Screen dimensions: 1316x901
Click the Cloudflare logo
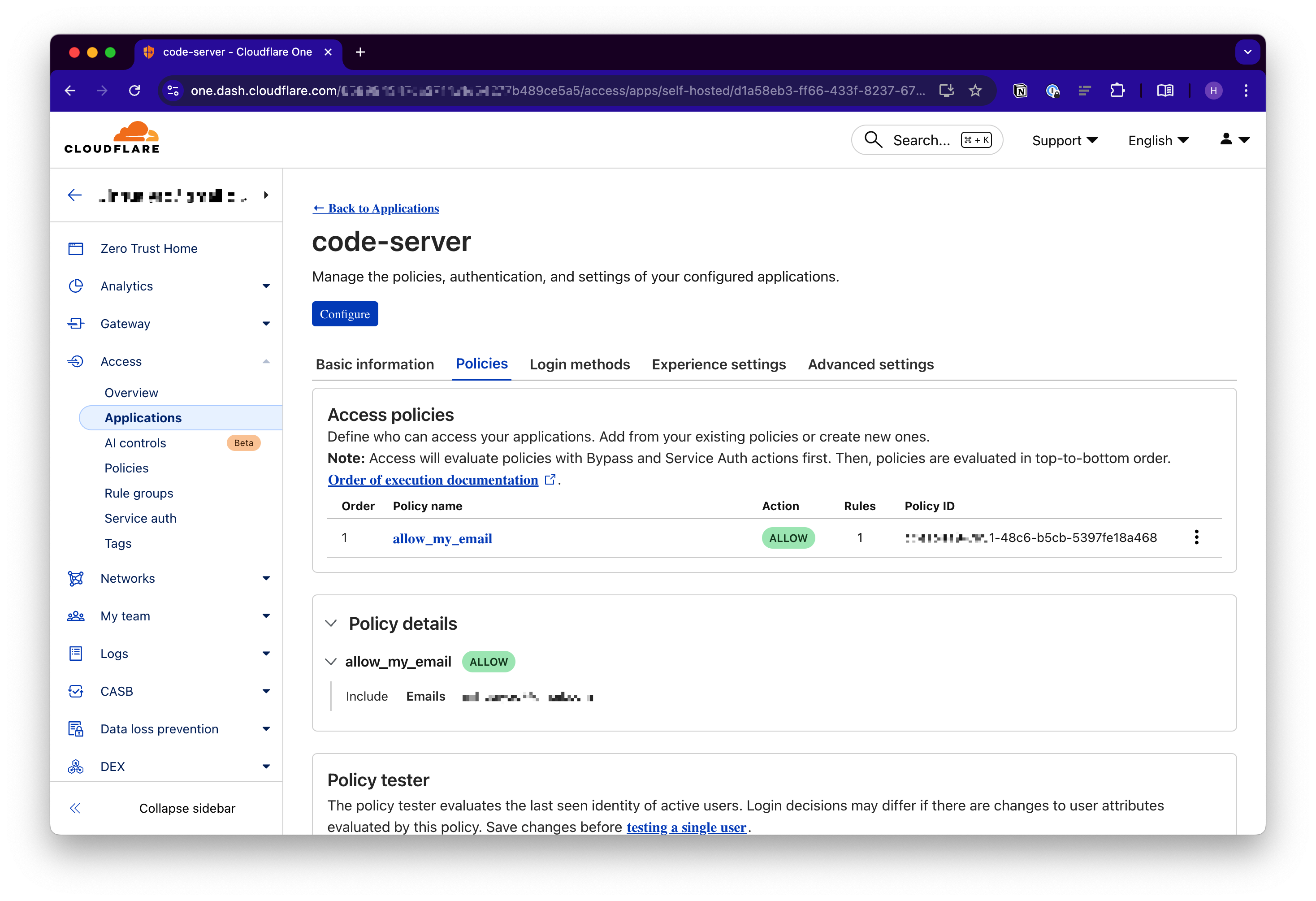pyautogui.click(x=112, y=137)
